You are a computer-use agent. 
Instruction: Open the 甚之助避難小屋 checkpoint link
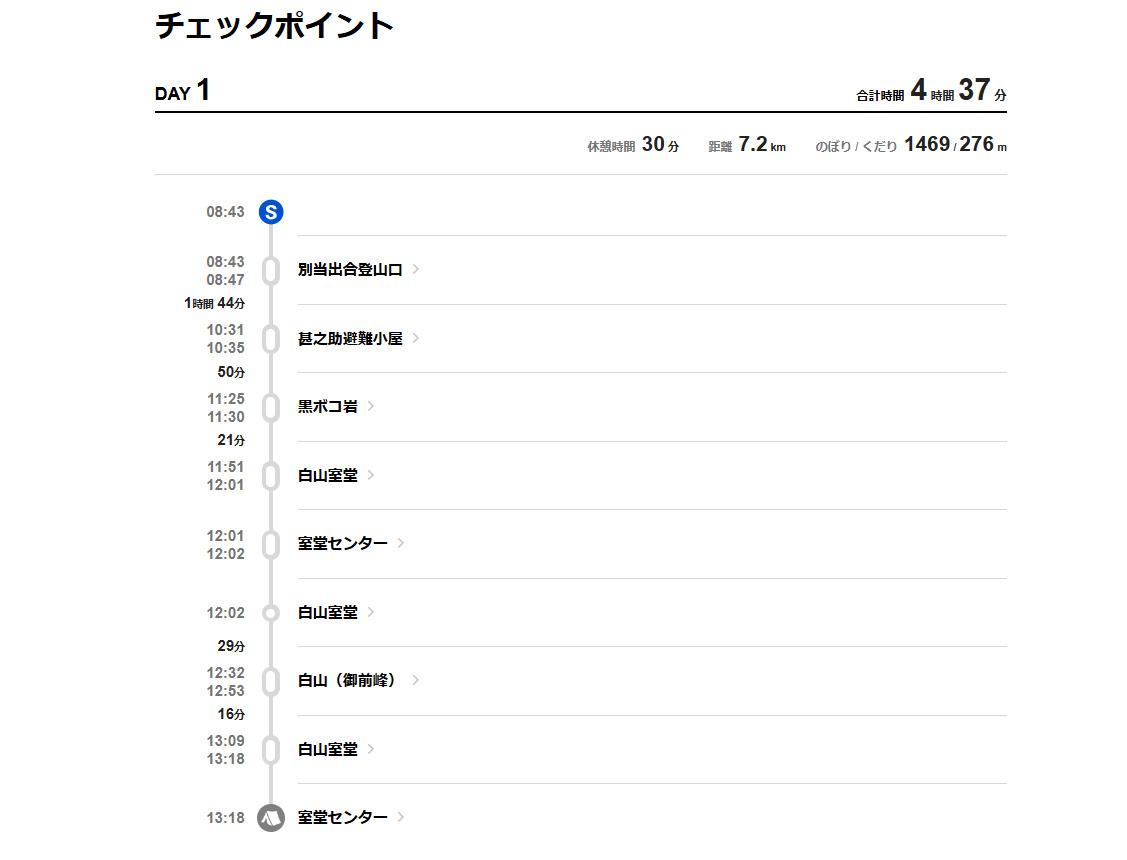click(350, 339)
